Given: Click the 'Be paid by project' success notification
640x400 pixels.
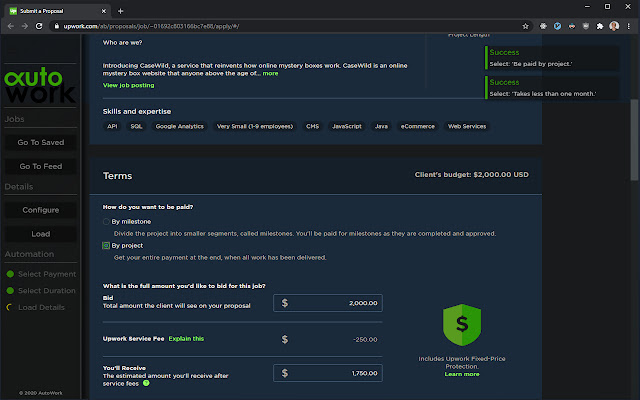Looking at the screenshot, I should (552, 58).
